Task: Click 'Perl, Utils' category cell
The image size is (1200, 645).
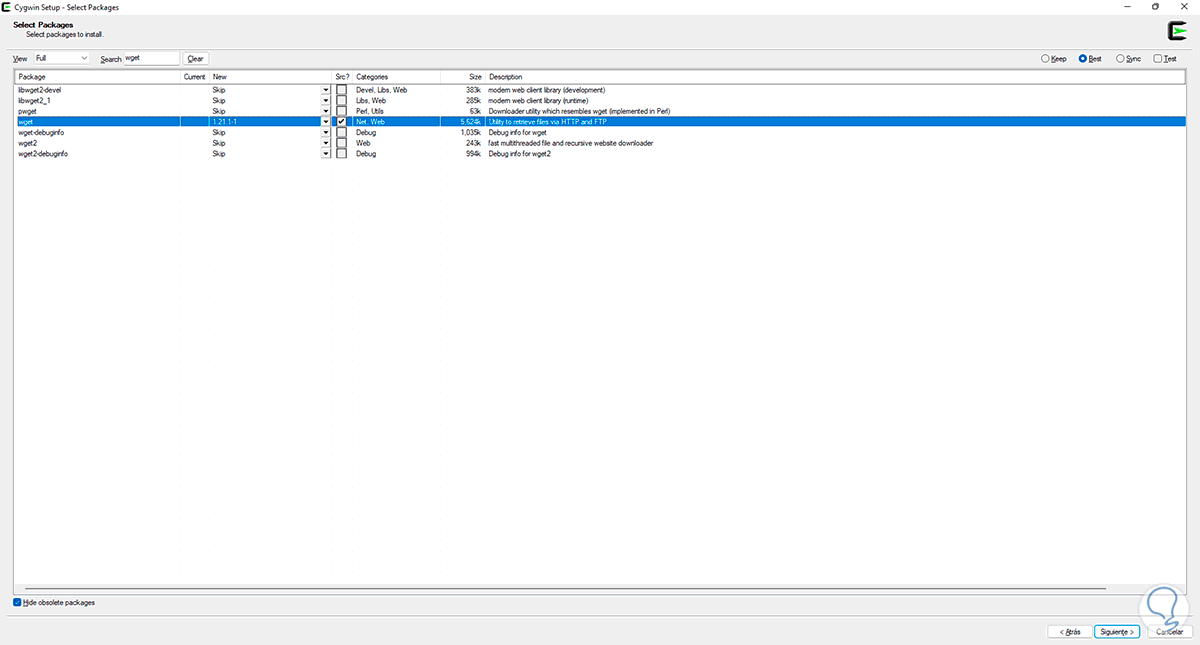Action: 372,111
